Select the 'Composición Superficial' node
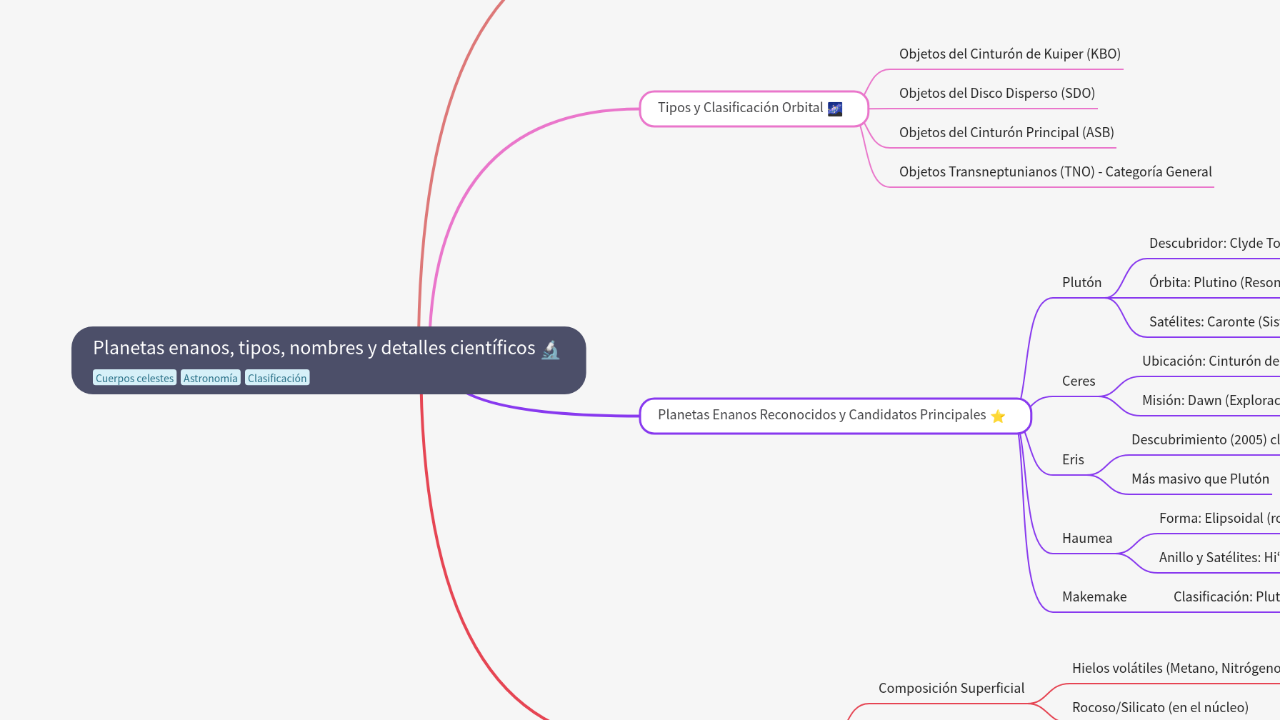Viewport: 1280px width, 720px height. click(951, 688)
